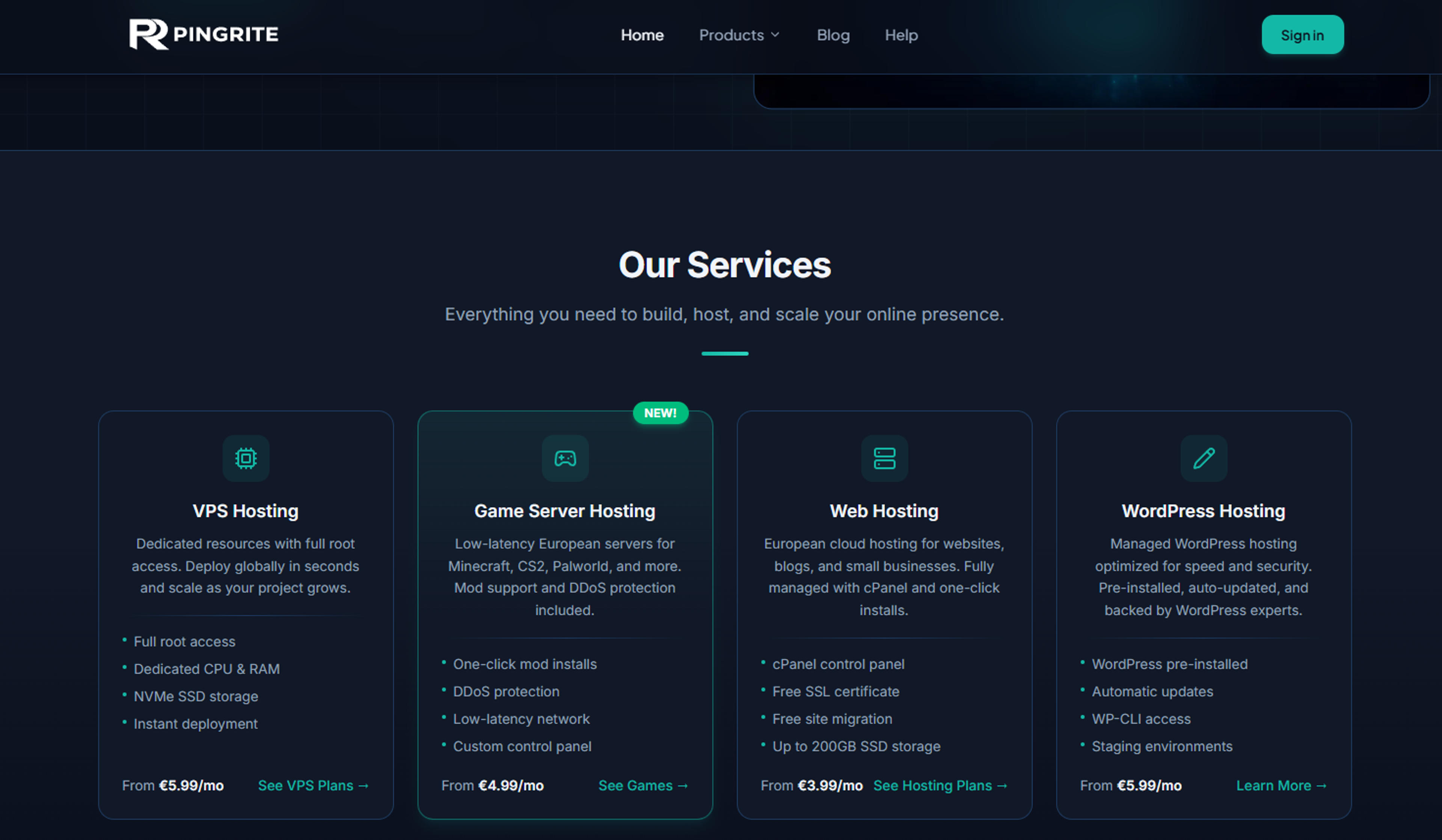Click the WordPress Hosting pencil icon

1204,458
